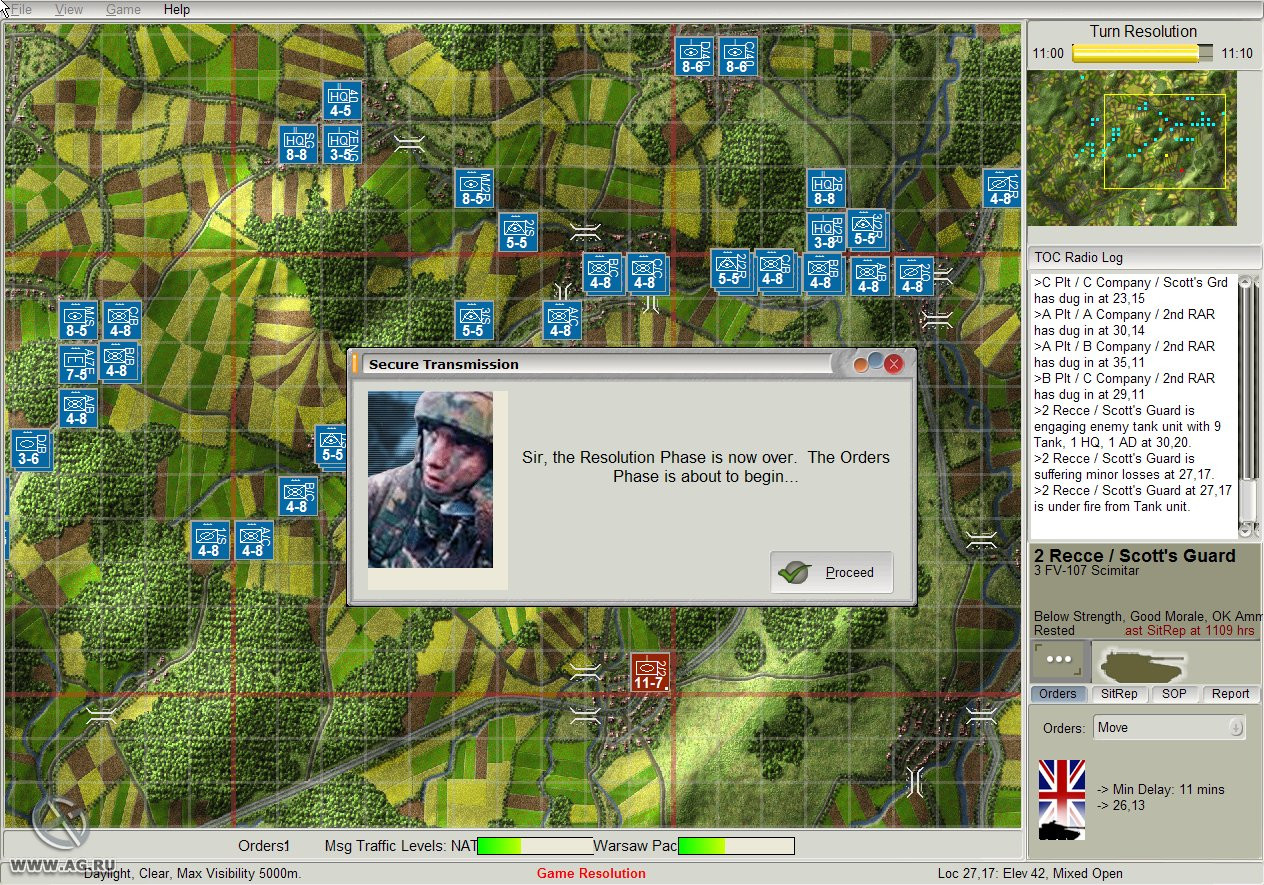Select the 3/S recce unit rated 5-5
1264x885 pixels.
click(474, 320)
